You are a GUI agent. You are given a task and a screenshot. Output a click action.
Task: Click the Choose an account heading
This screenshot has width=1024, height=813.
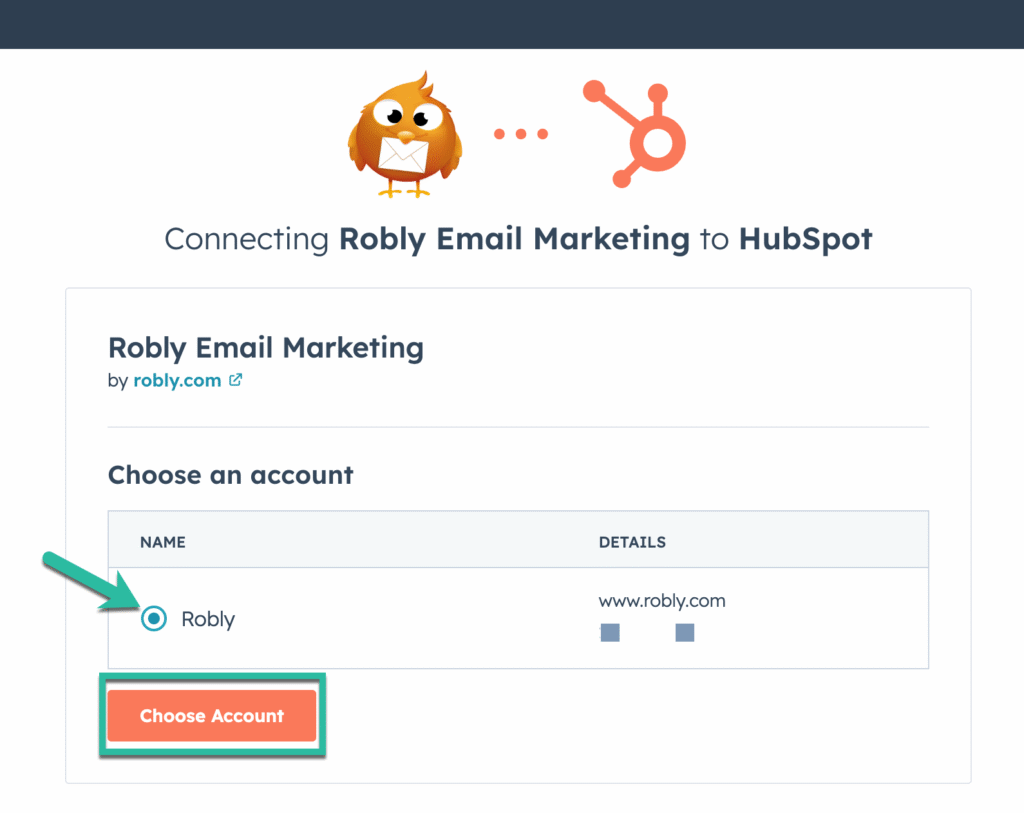[x=231, y=475]
